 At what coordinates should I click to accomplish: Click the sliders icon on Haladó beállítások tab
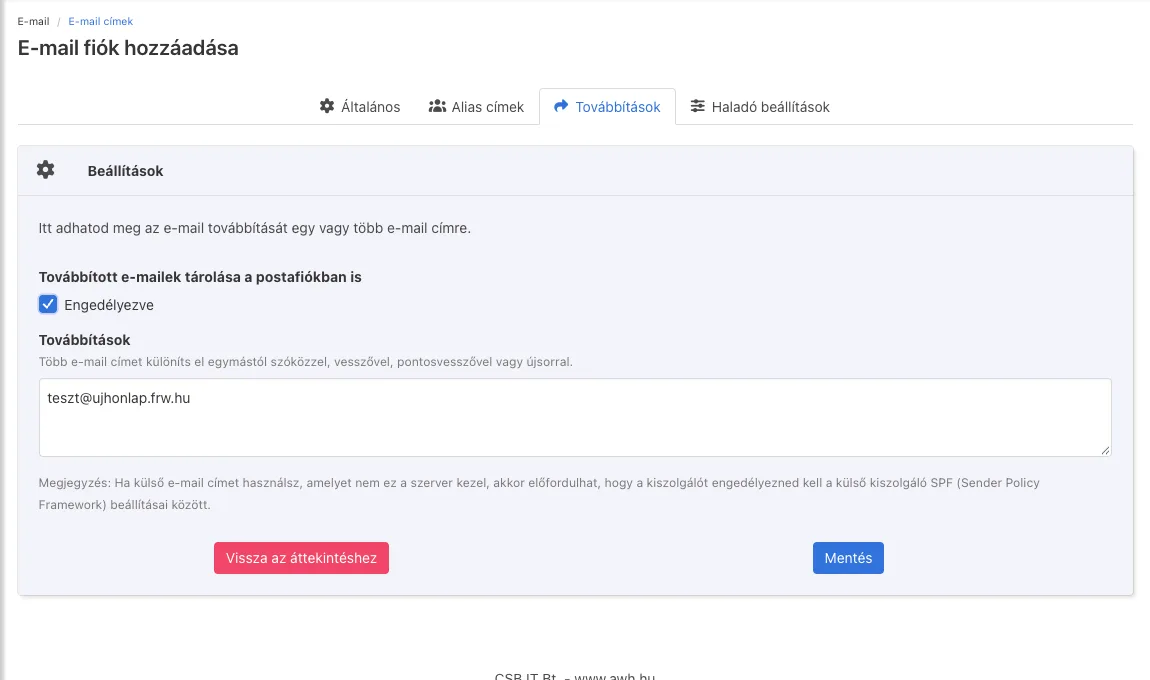coord(697,106)
